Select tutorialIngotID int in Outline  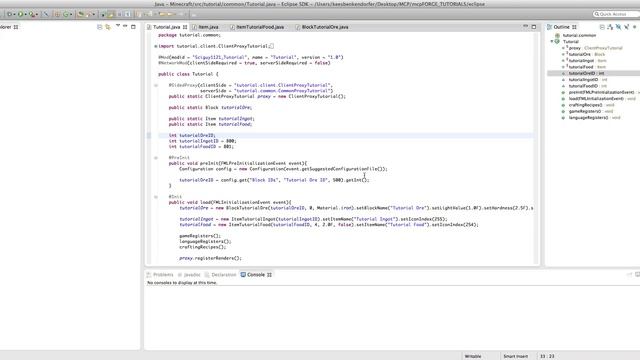tap(585, 80)
